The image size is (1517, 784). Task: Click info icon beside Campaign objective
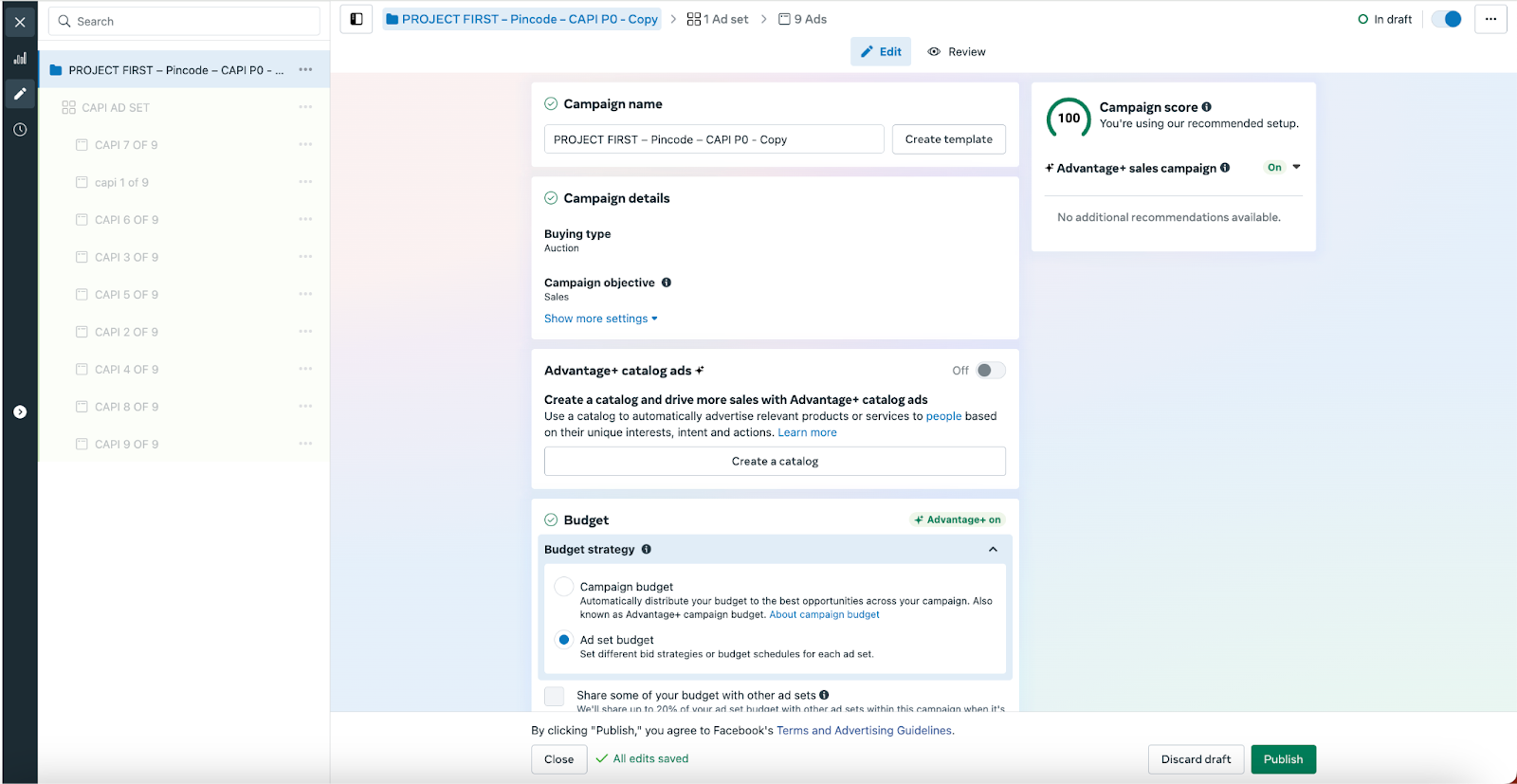click(667, 283)
